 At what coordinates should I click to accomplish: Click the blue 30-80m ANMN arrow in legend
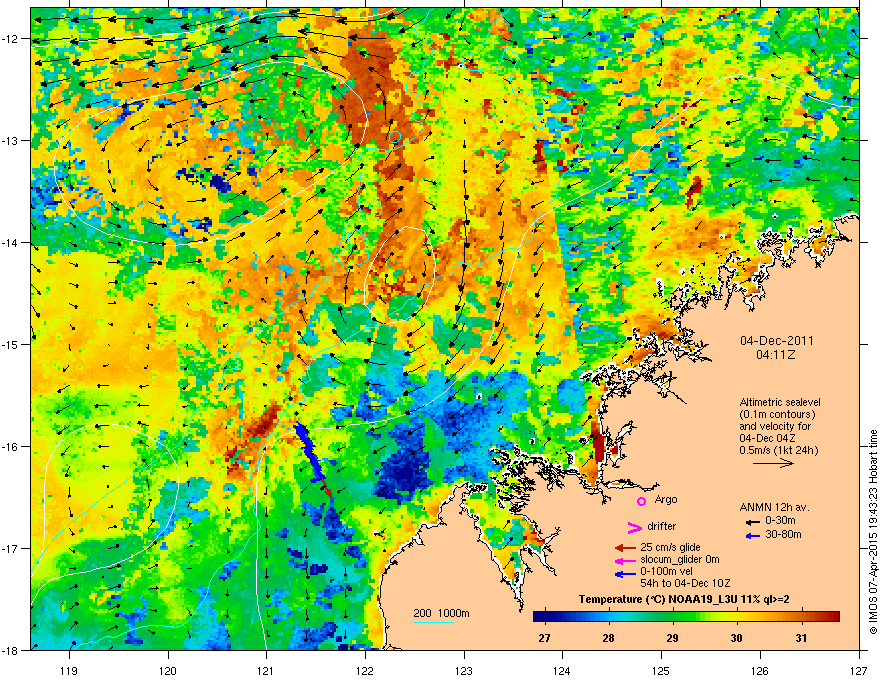[753, 535]
